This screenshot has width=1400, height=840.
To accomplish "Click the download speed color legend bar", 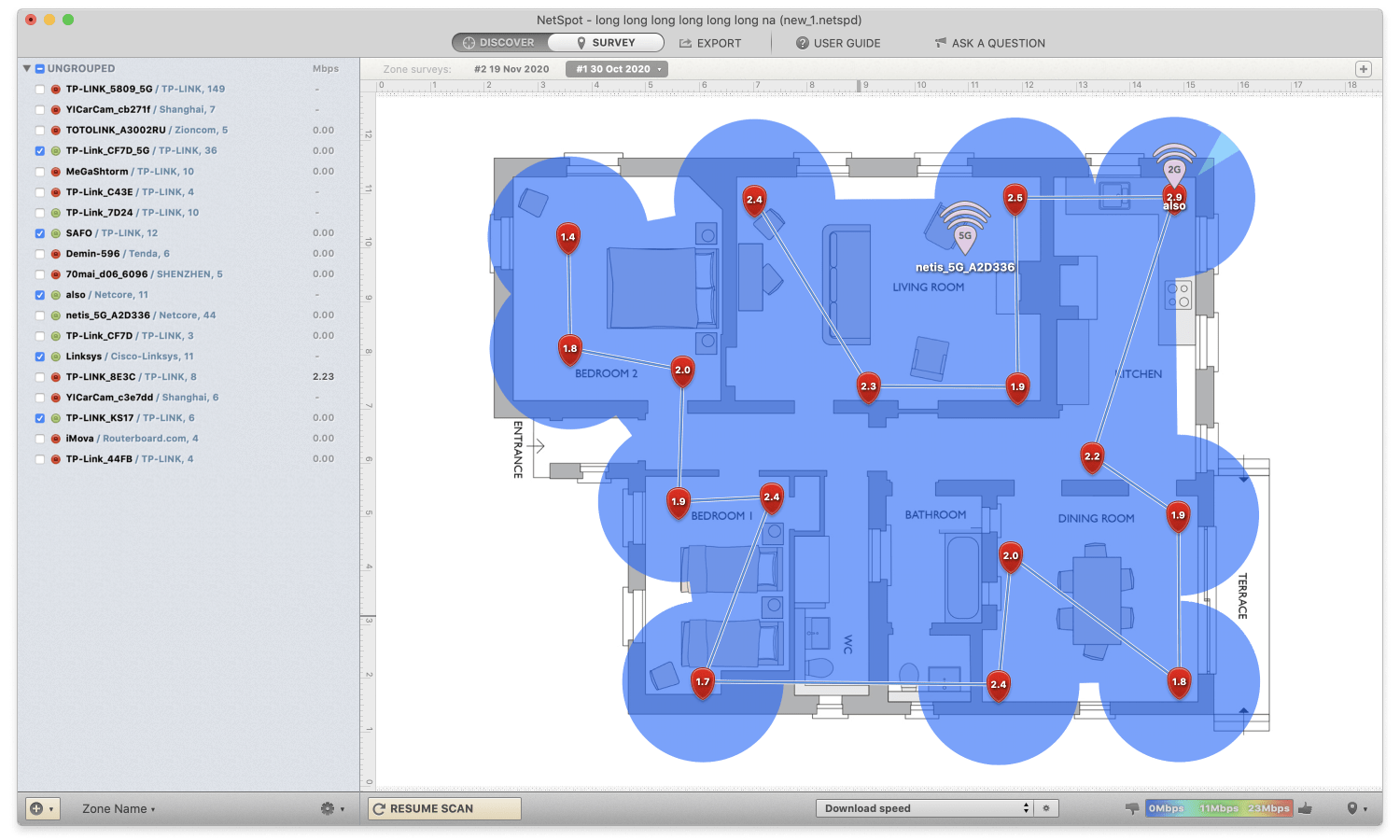I will coord(1218,808).
